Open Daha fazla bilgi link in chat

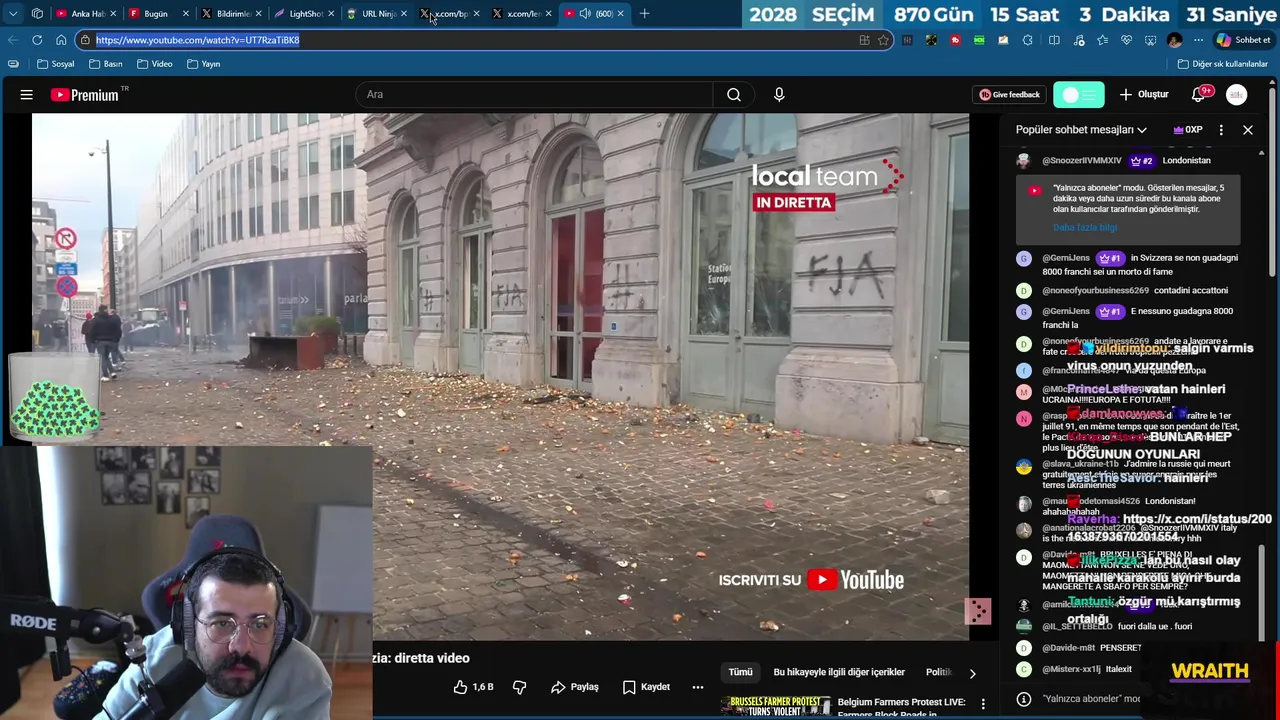tap(1085, 228)
